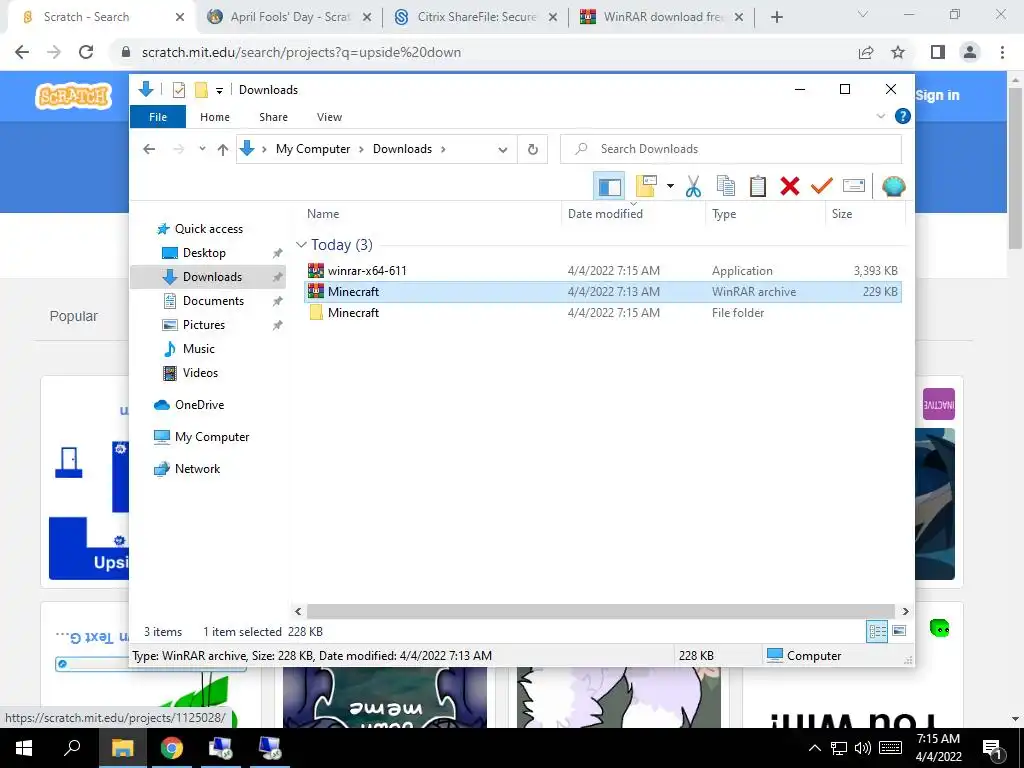This screenshot has height=768, width=1024.
Task: Click the pin icon next to Desktop
Action: coord(278,253)
